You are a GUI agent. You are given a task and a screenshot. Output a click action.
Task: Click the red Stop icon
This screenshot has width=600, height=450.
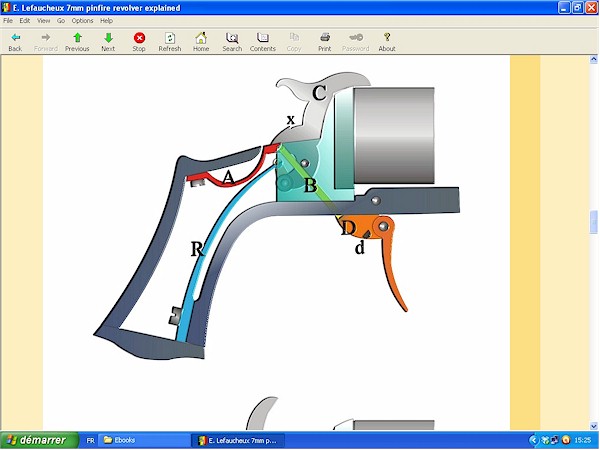(x=139, y=38)
